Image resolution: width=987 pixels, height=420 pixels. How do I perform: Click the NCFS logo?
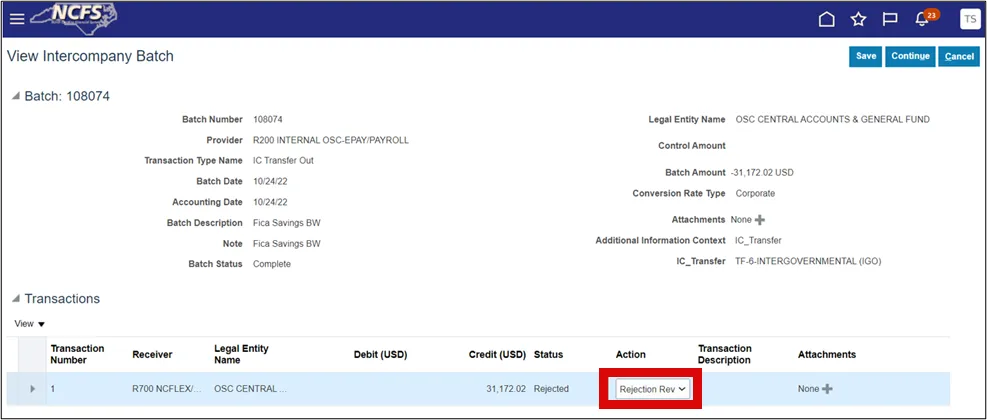tap(76, 18)
